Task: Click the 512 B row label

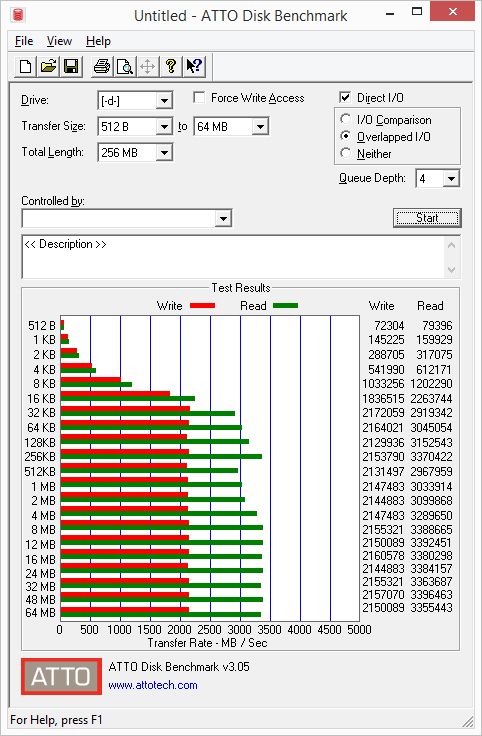Action: (42, 326)
